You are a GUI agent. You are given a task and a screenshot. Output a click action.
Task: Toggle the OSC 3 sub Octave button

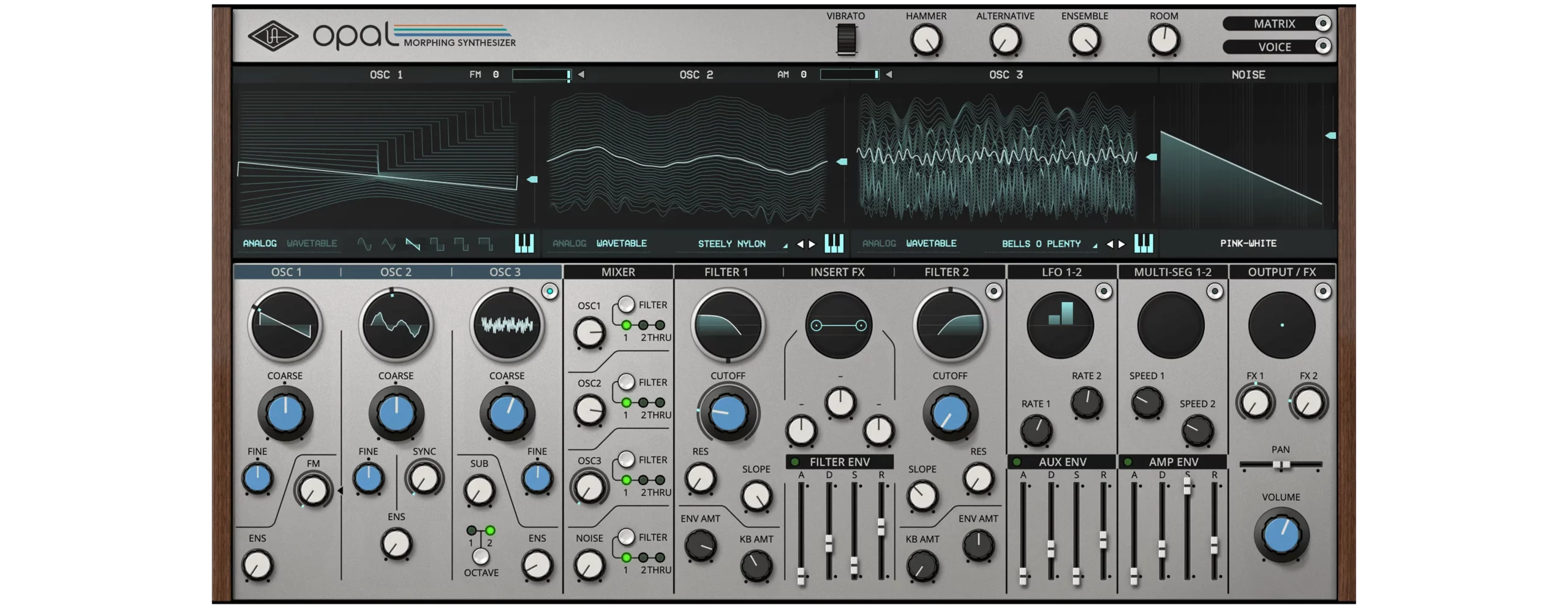tap(481, 556)
